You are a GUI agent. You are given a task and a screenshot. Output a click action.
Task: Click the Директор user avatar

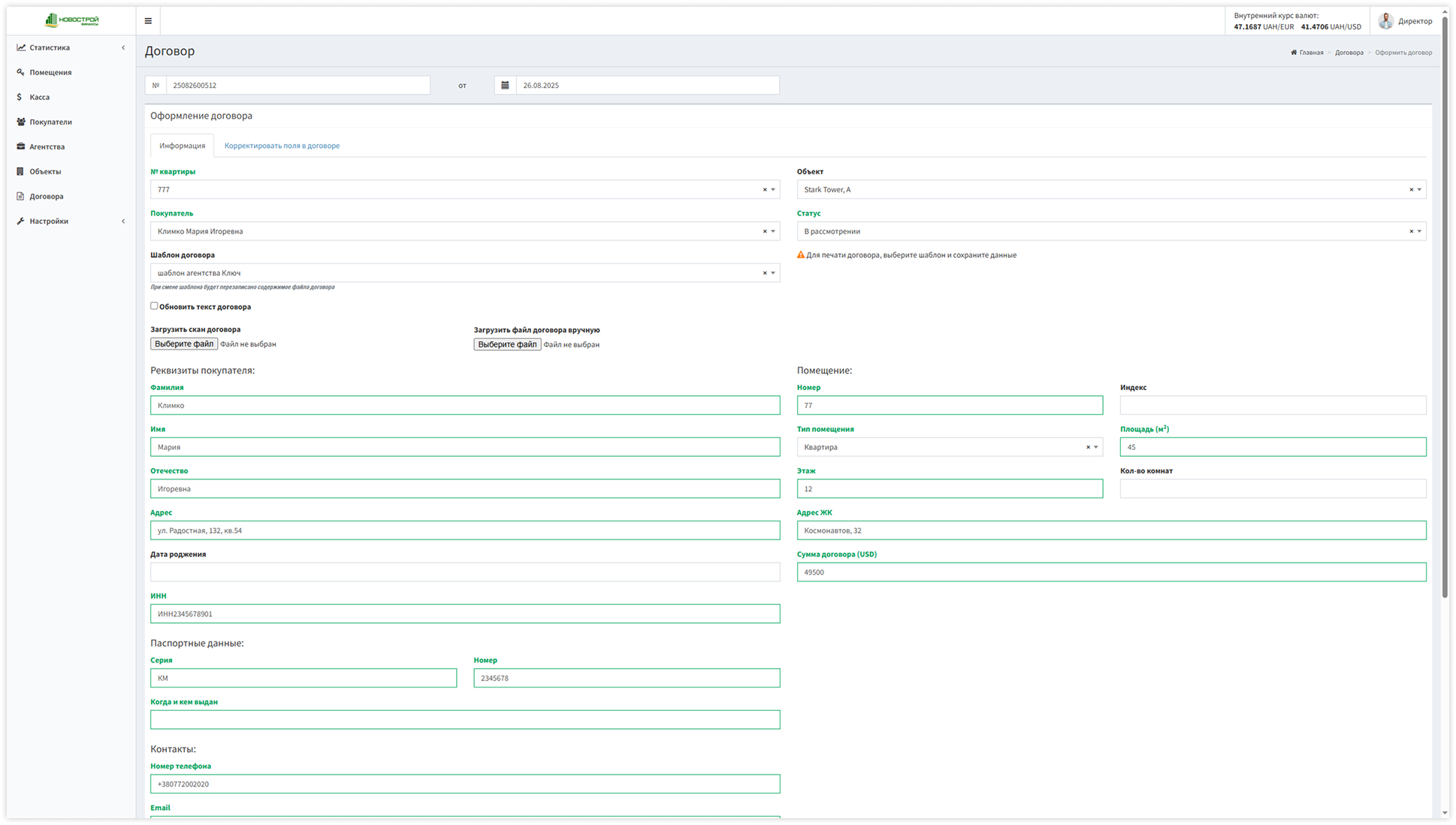tap(1386, 20)
